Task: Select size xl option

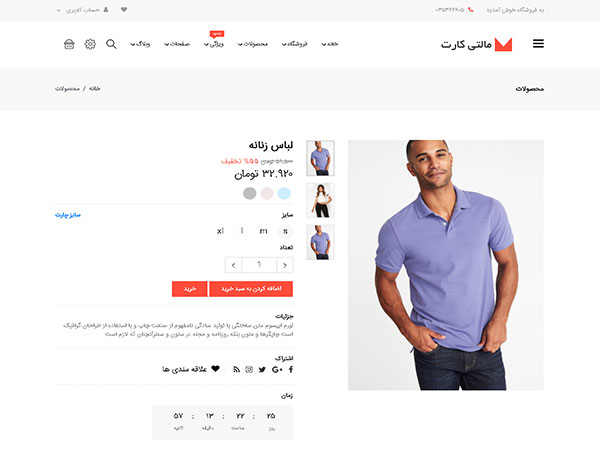Action: [220, 231]
